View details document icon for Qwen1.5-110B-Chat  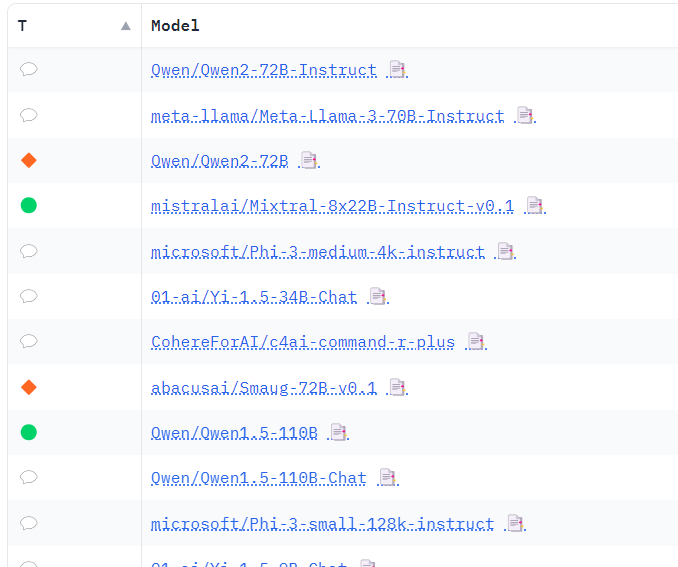click(387, 477)
